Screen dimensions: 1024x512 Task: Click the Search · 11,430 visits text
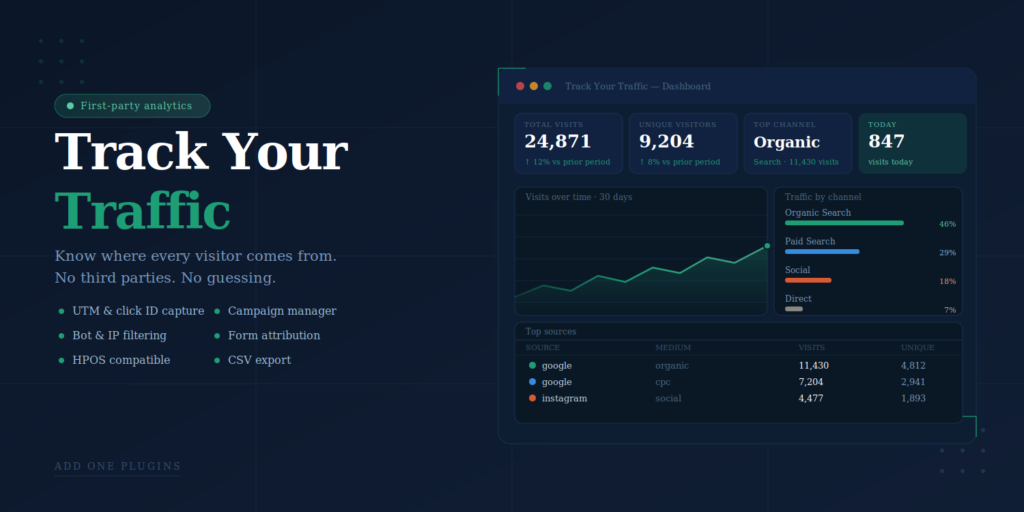click(796, 162)
